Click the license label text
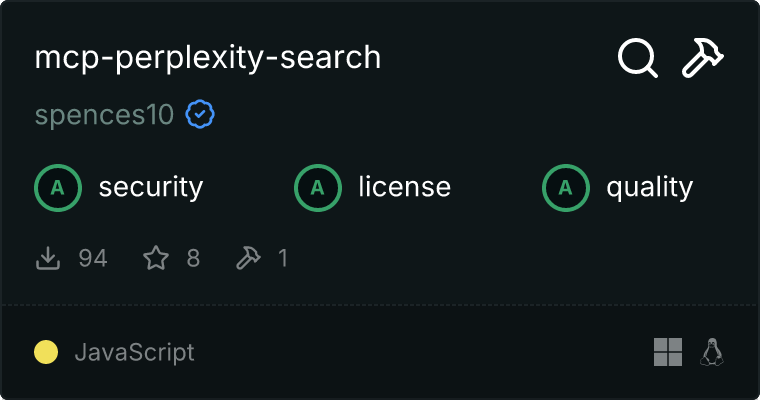This screenshot has height=400, width=760. (404, 187)
